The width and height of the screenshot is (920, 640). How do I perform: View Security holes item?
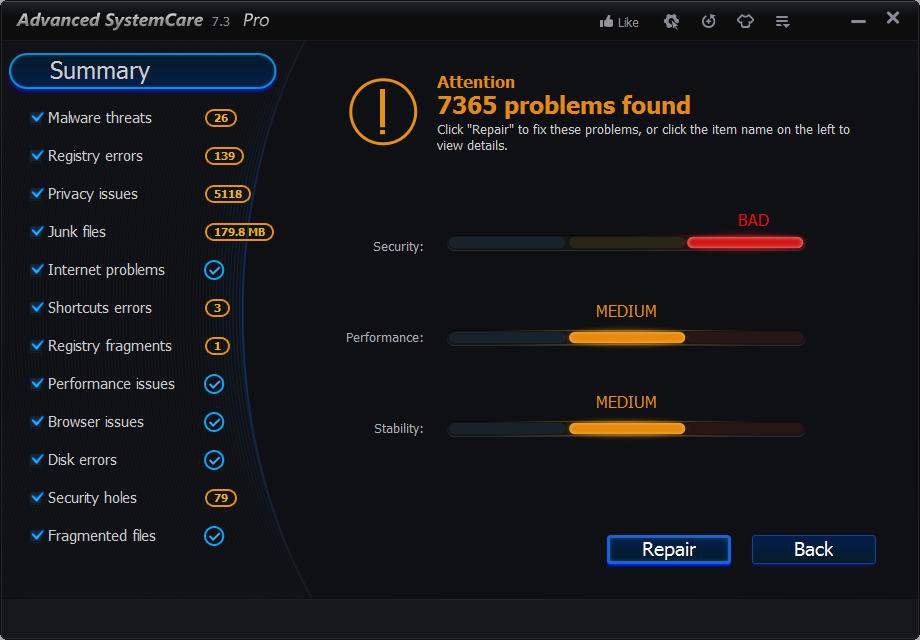(92, 498)
